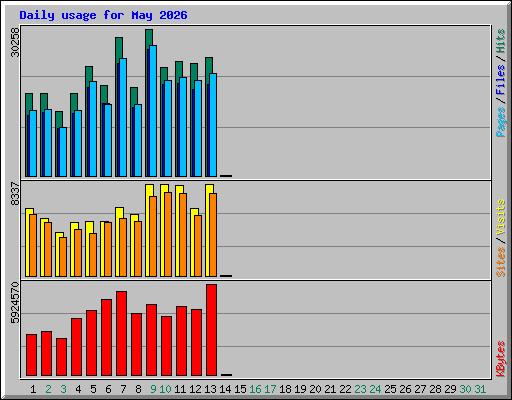The height and width of the screenshot is (400, 512).
Task: Click the orange sites bar for day 13
Action: (x=213, y=235)
